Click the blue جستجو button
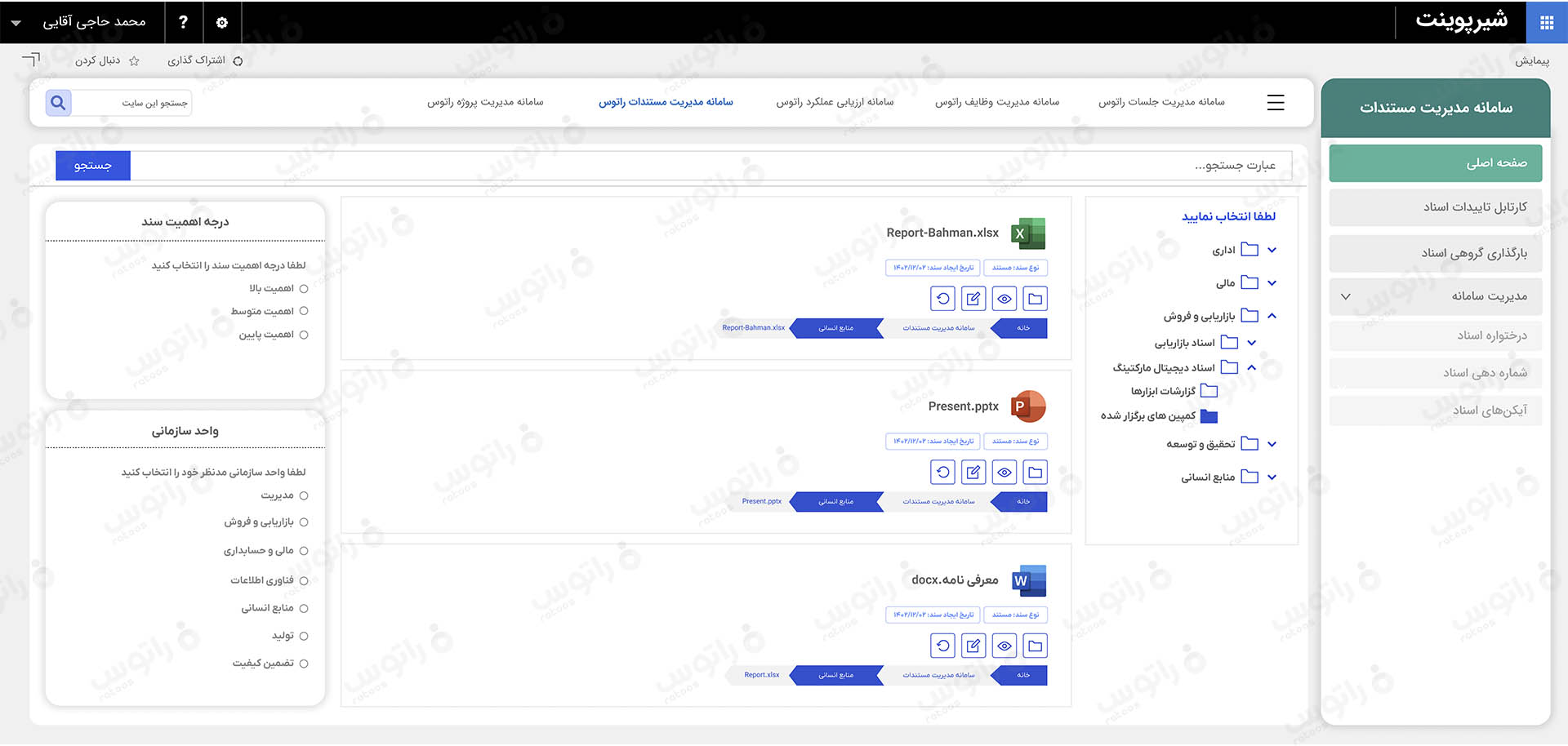 (93, 166)
